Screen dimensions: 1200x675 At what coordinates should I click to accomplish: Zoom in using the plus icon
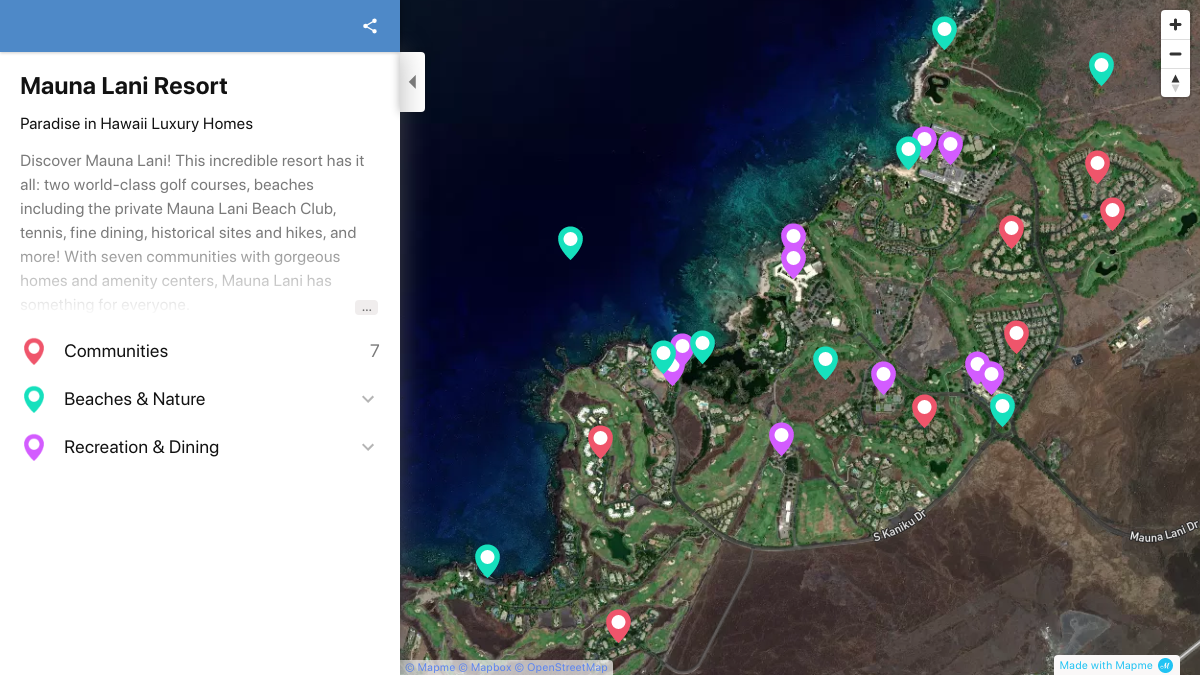[x=1175, y=24]
